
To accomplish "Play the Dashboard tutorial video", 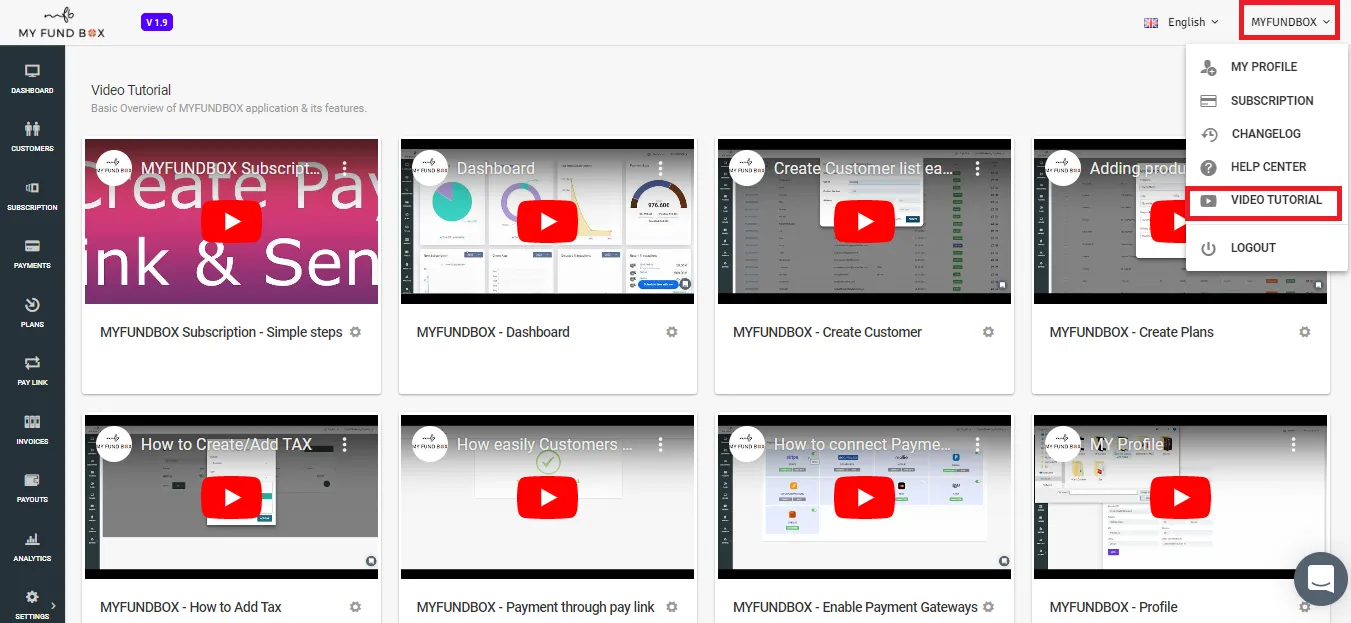I will pos(548,222).
